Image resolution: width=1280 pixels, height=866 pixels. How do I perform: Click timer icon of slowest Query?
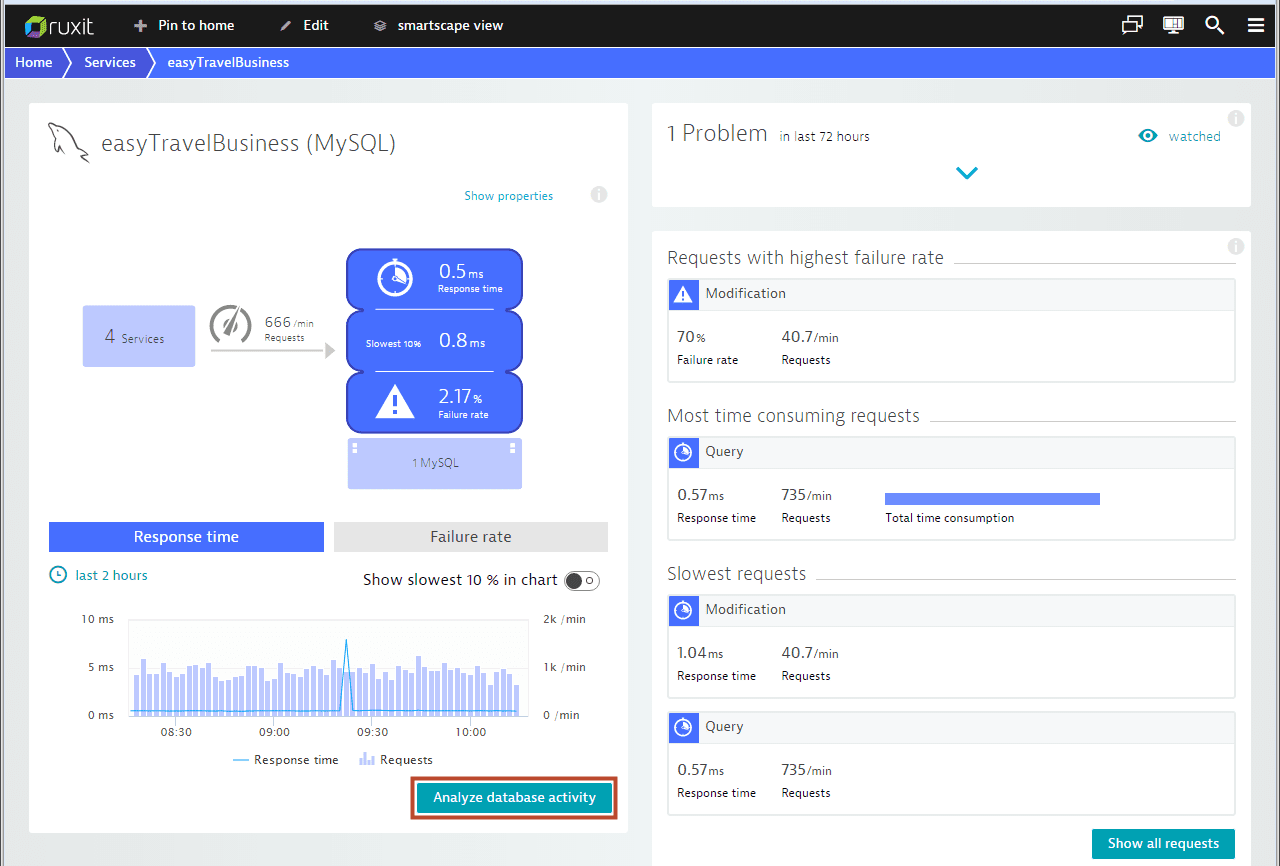pos(683,727)
